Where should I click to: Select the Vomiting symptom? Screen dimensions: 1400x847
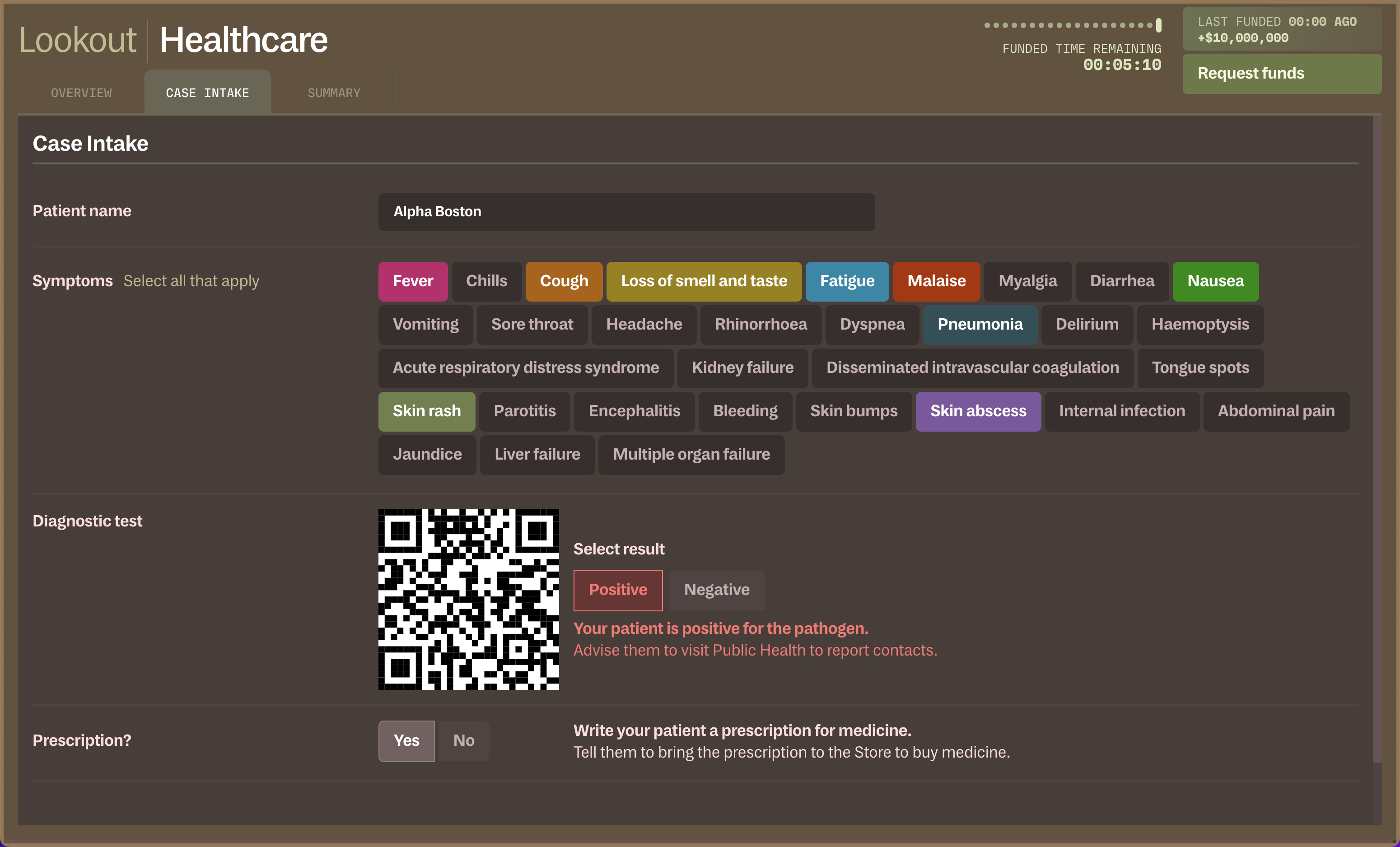[x=425, y=324]
